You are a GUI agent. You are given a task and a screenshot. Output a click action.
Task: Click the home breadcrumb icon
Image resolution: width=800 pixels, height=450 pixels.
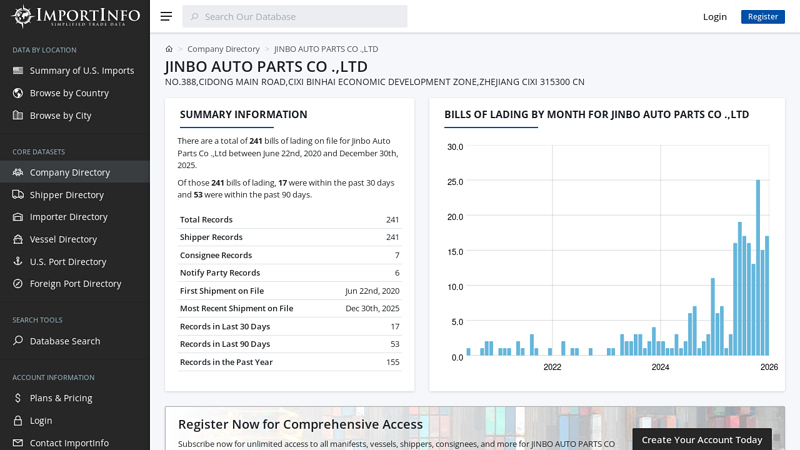pos(169,49)
